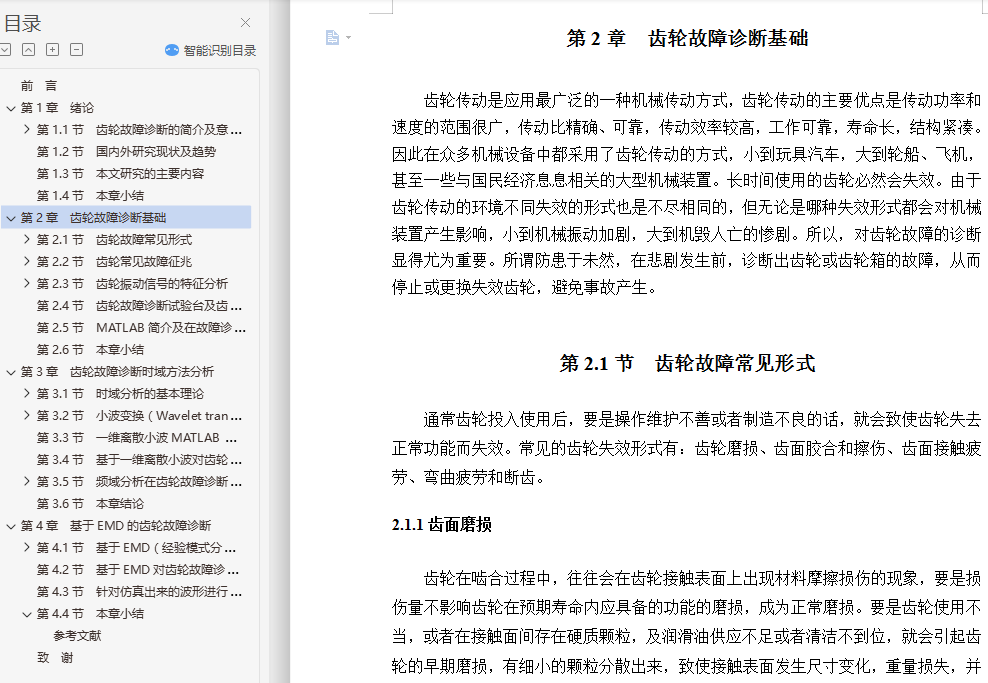
Task: Jump to 第2.1节 齿轮故障常见形式
Action: coord(114,240)
